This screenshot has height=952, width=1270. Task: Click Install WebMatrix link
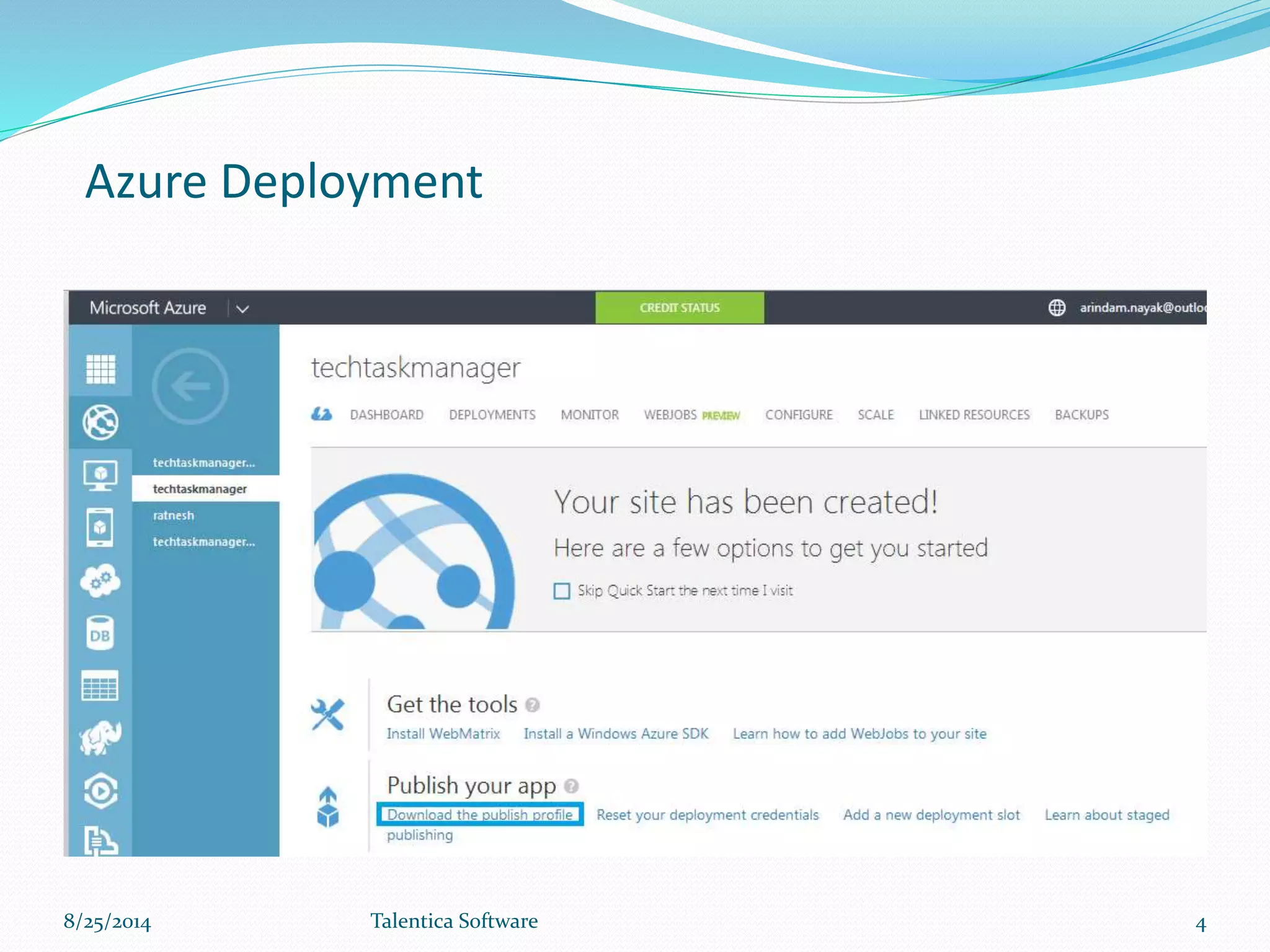coord(443,734)
